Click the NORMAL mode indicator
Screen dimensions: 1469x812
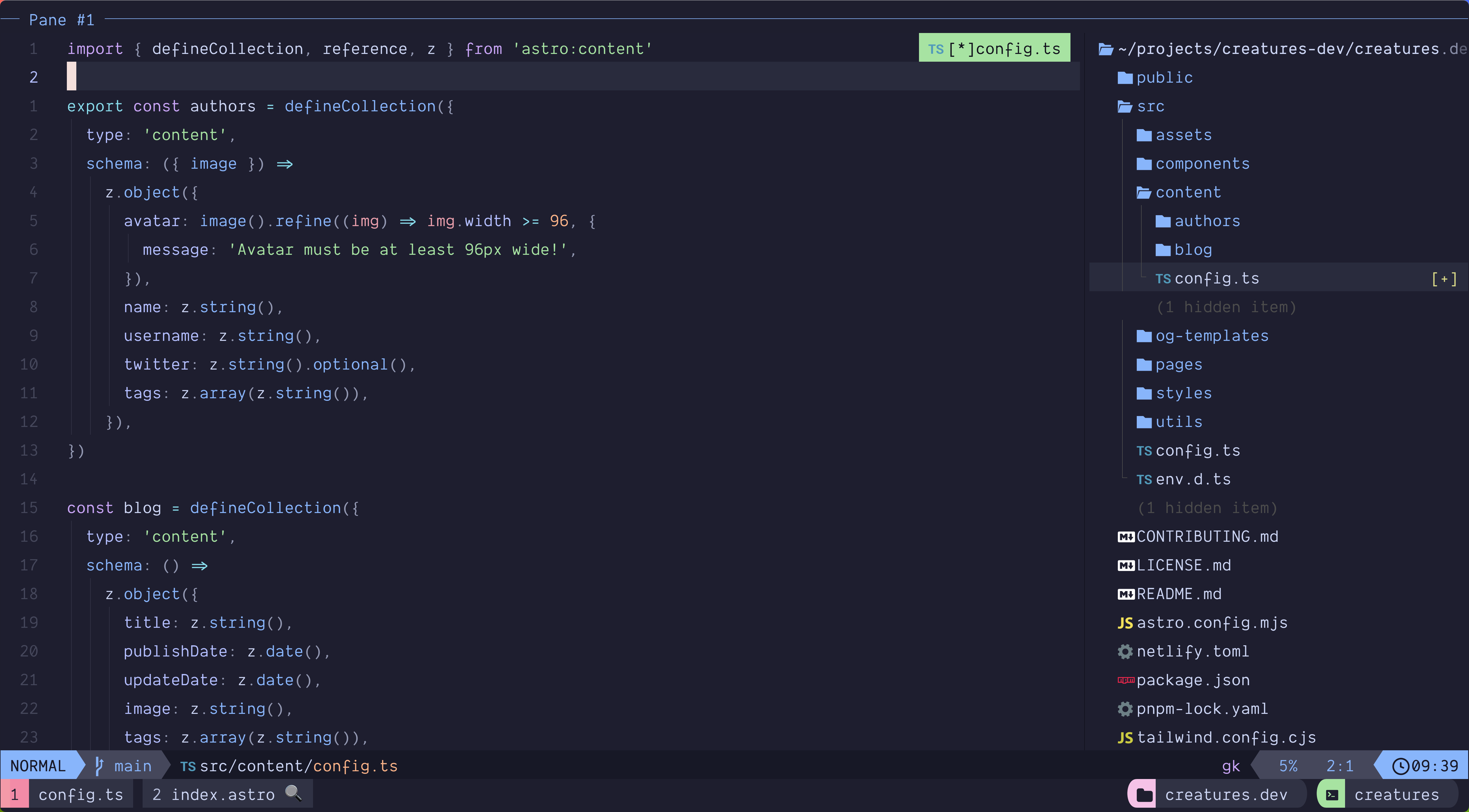tap(38, 766)
